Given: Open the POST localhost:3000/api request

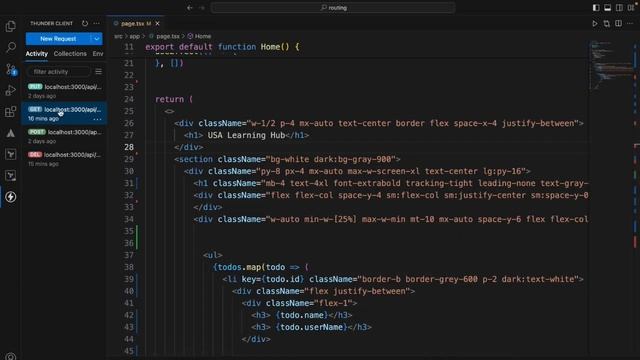Looking at the screenshot, I should pyautogui.click(x=64, y=136).
